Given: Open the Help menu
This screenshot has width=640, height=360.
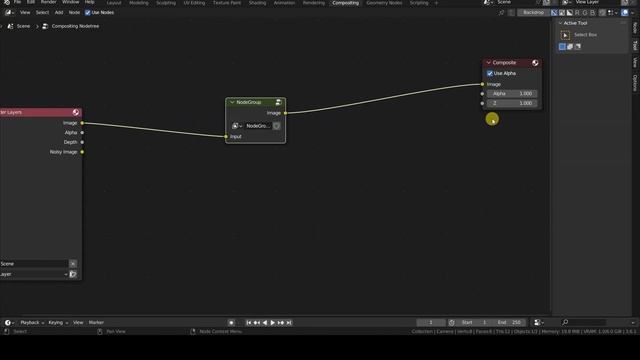Looking at the screenshot, I should pyautogui.click(x=89, y=2).
